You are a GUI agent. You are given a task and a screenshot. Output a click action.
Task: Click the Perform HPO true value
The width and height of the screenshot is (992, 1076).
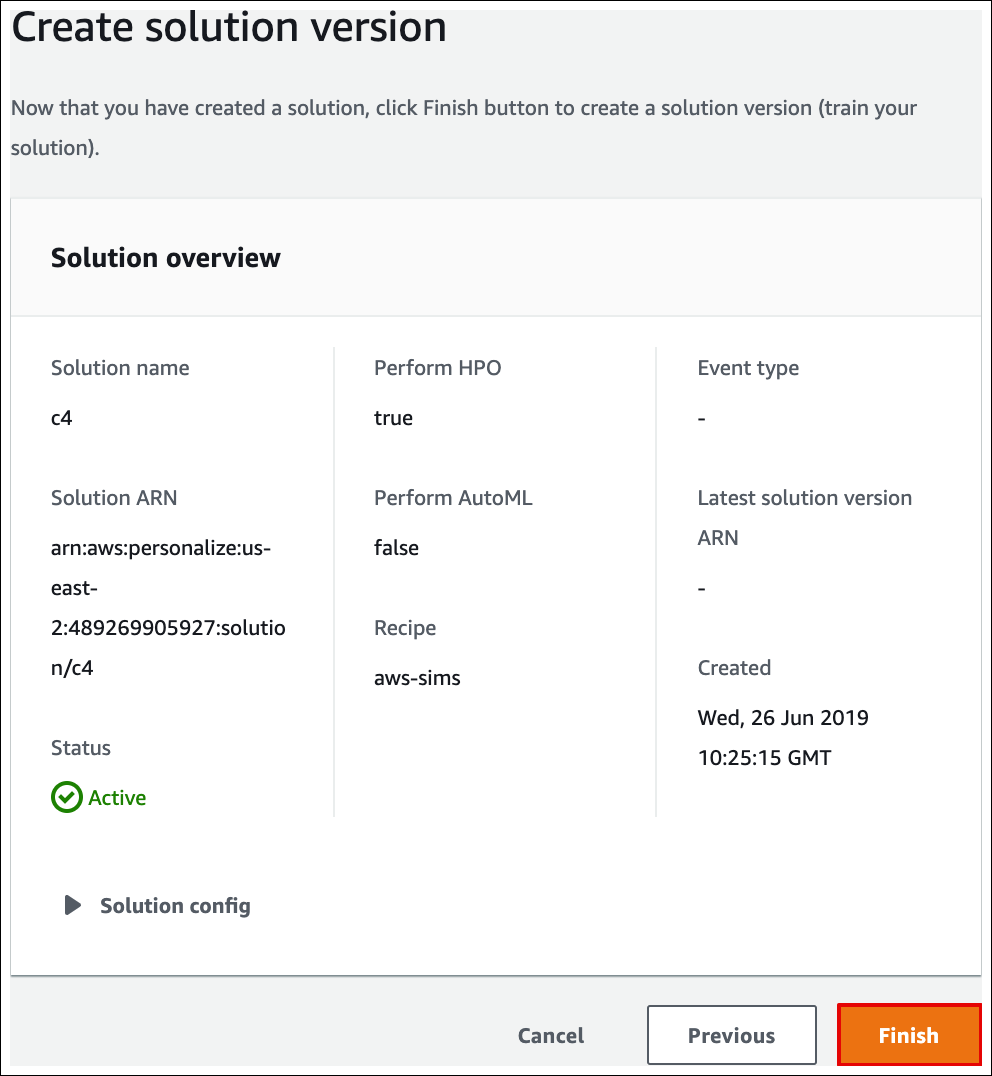[x=393, y=418]
